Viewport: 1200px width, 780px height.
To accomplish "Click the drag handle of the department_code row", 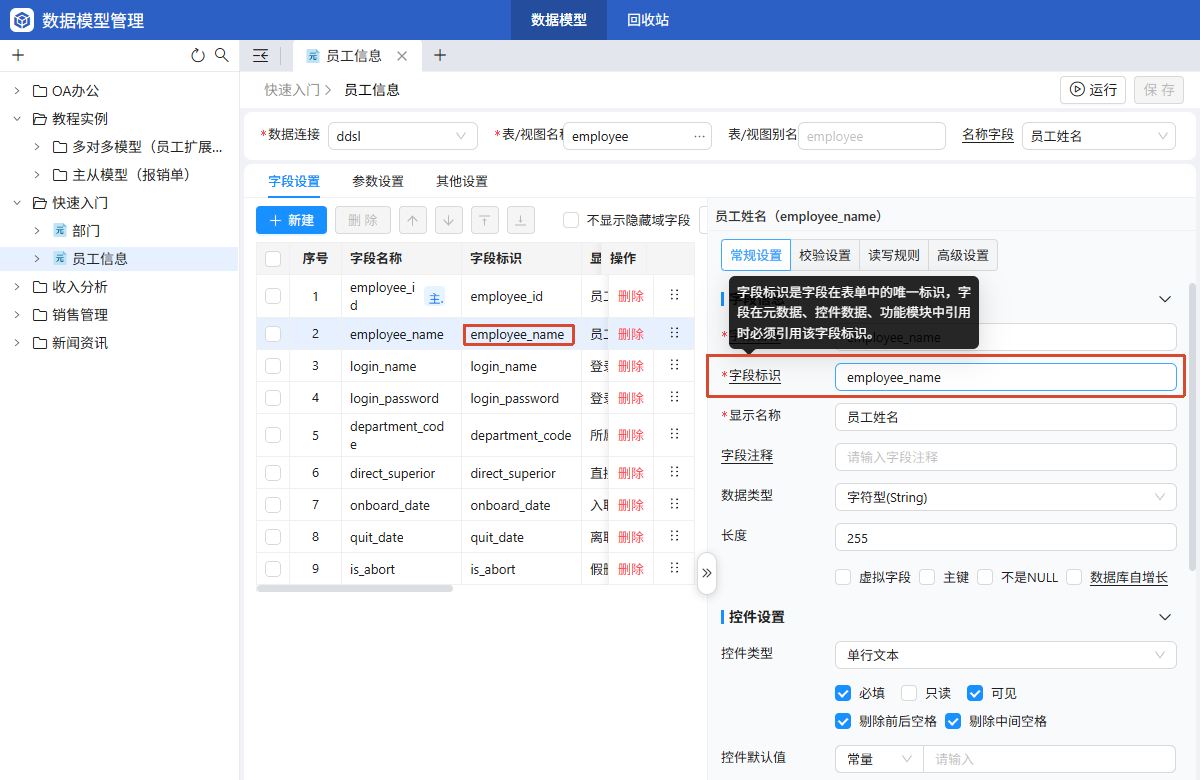I will [674, 435].
